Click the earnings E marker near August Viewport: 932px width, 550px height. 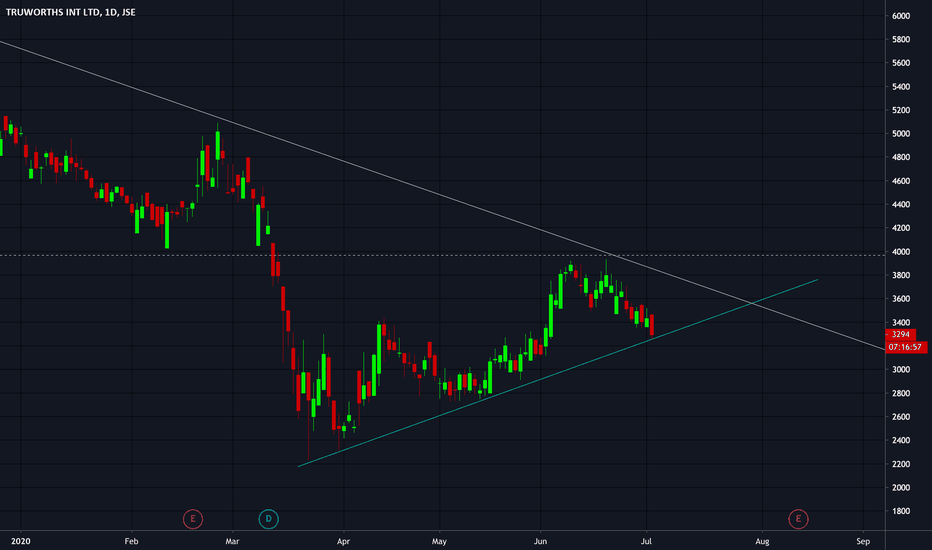click(x=798, y=519)
